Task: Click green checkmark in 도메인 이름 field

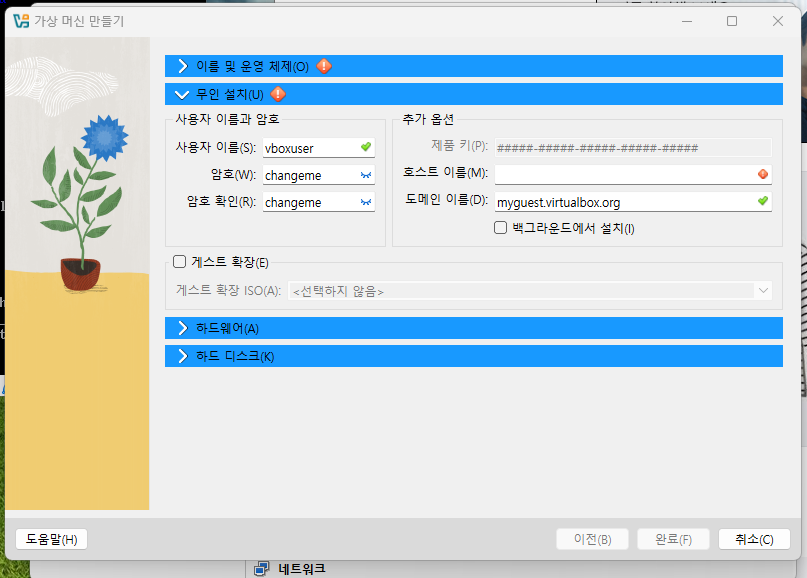Action: (x=763, y=201)
